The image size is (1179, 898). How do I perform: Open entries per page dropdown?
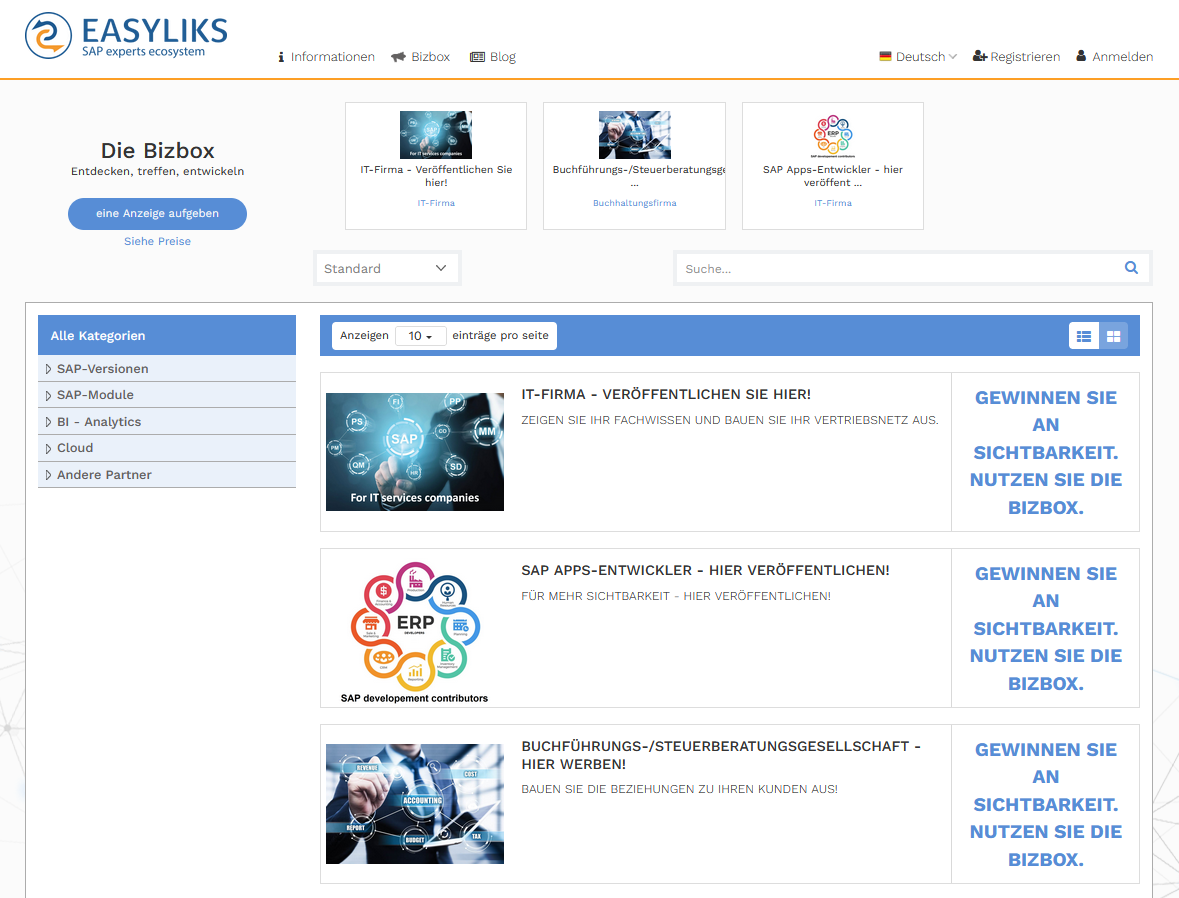pyautogui.click(x=420, y=336)
